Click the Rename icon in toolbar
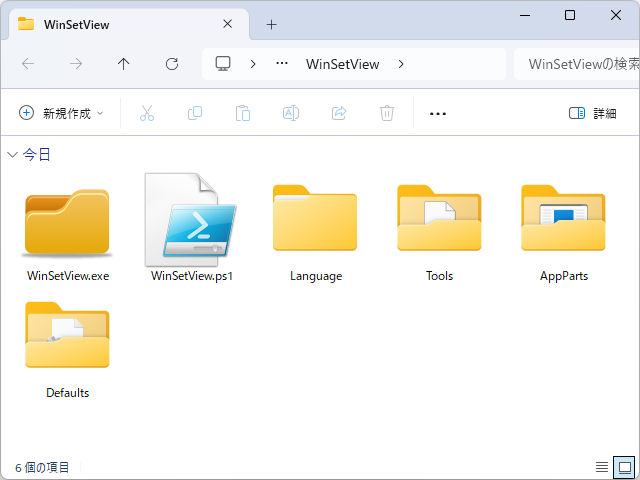The image size is (640, 480). click(291, 113)
